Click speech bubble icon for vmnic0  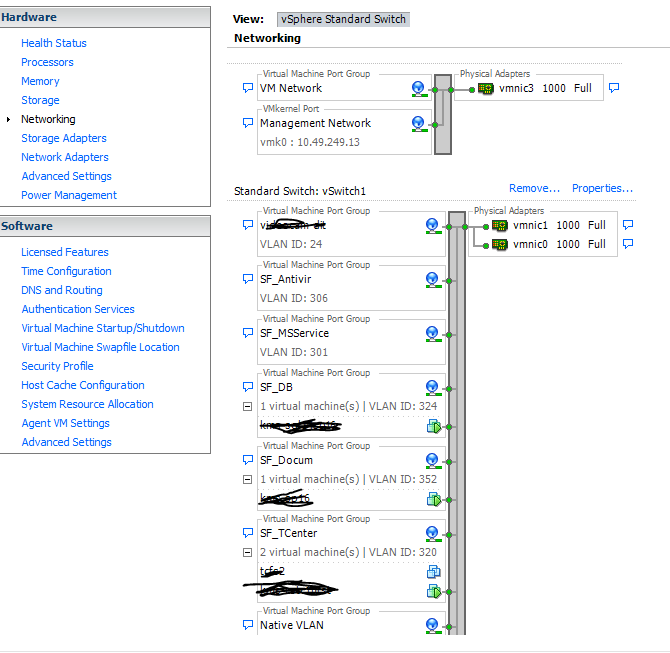(x=628, y=244)
